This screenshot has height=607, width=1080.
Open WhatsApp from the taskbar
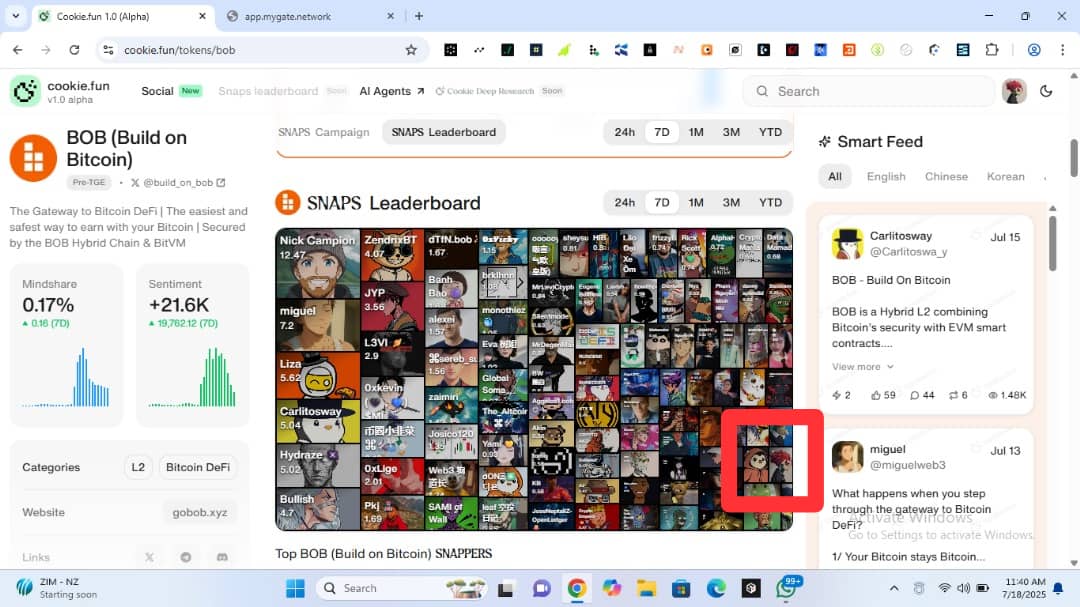pos(787,588)
